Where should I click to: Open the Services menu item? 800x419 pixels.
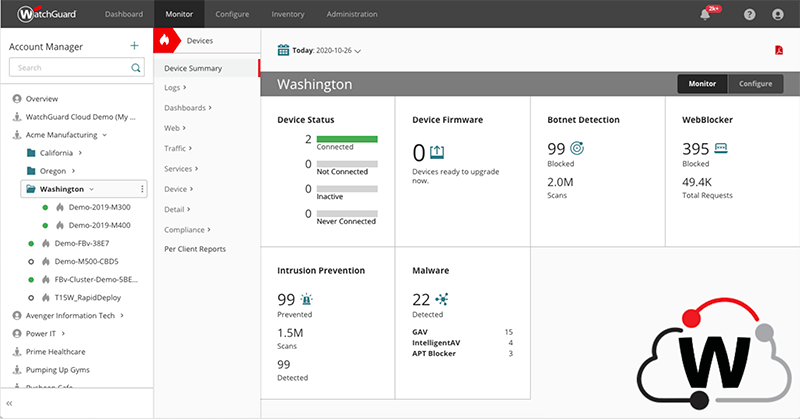(x=181, y=169)
